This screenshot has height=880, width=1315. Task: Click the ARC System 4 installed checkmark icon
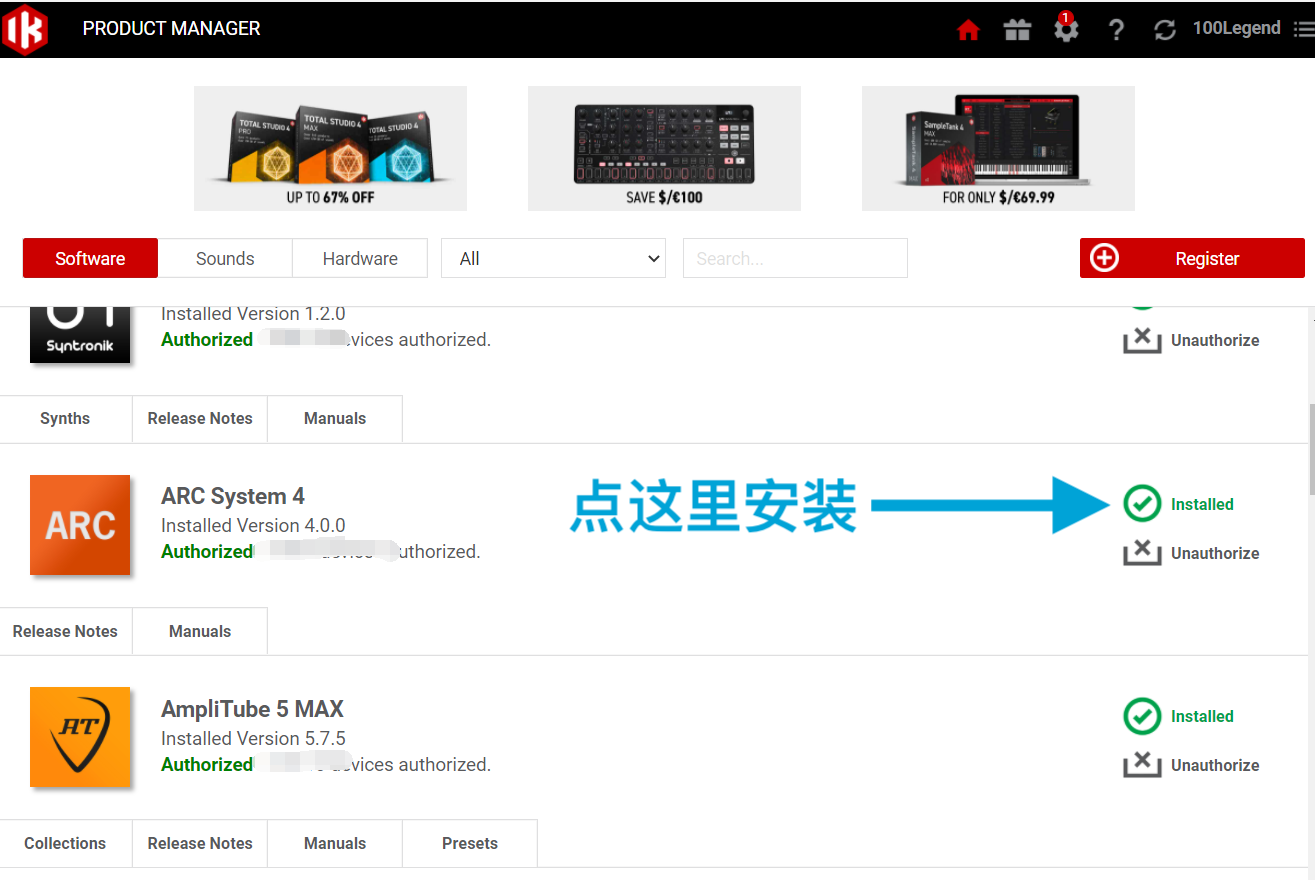pos(1142,504)
